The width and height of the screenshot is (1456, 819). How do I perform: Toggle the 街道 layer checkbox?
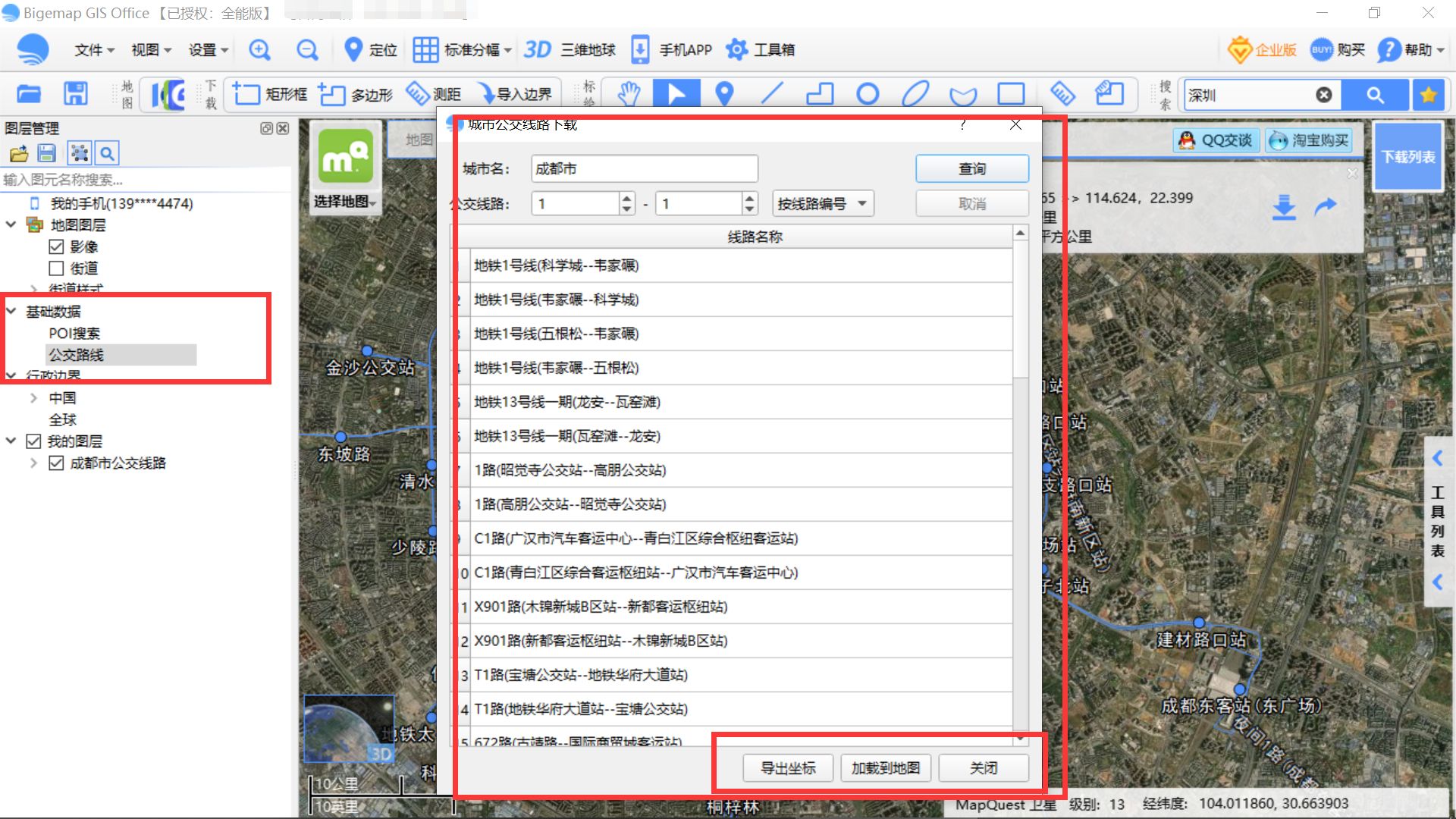[56, 268]
